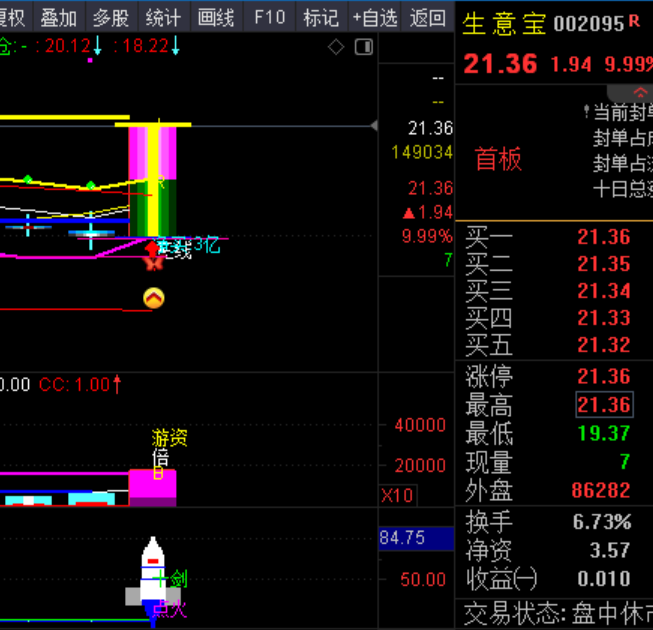Click the 买一 price 21.36
Screen dimensions: 653x630
click(603, 237)
